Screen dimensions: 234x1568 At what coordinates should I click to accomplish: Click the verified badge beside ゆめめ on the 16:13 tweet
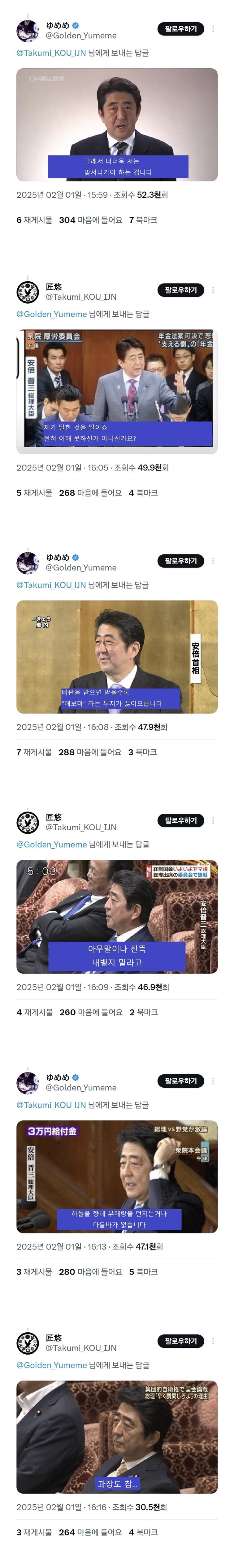(76, 1077)
